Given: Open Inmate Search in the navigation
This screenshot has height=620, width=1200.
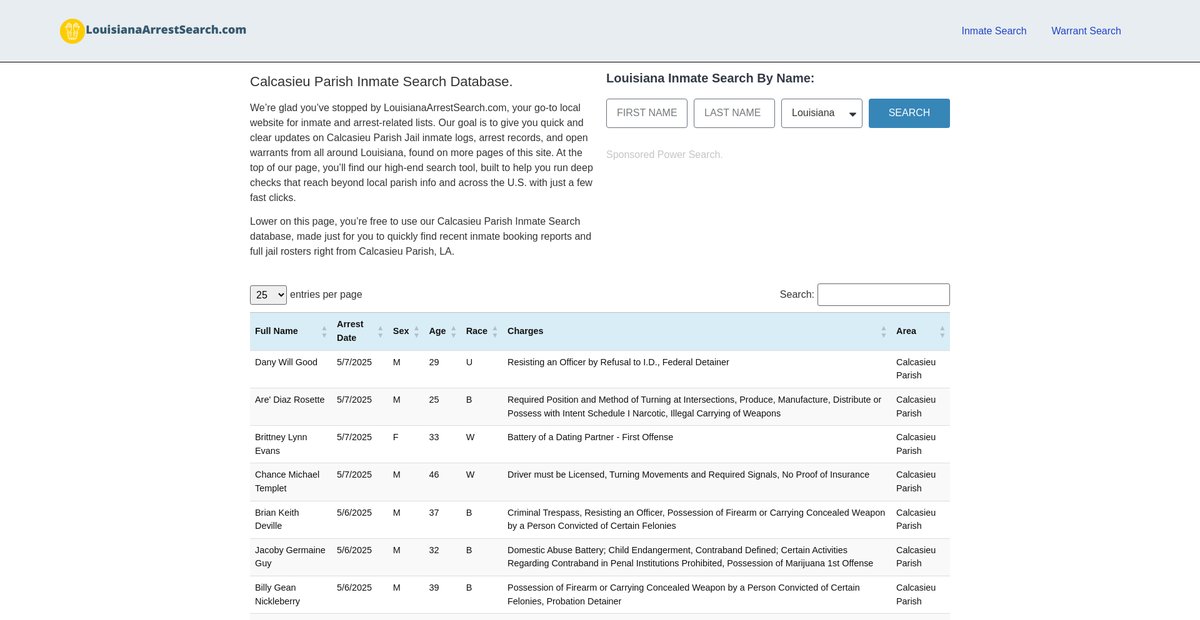Looking at the screenshot, I should coord(993,31).
